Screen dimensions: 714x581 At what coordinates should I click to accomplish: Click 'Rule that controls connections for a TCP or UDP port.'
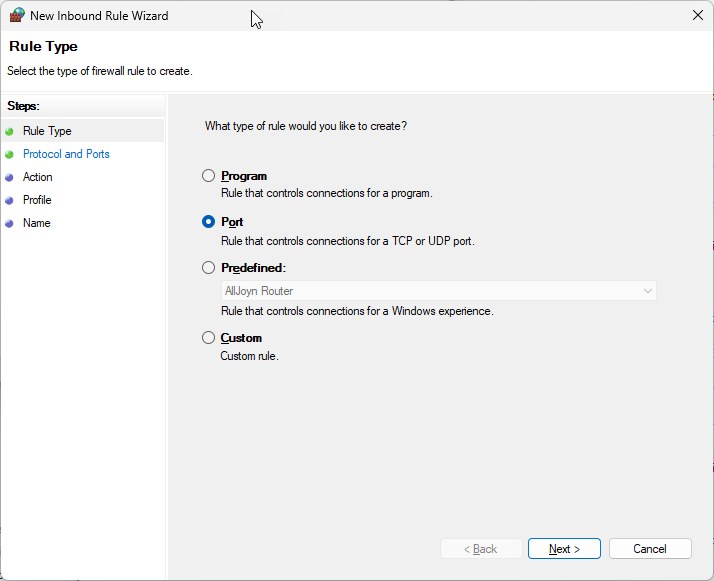347,241
